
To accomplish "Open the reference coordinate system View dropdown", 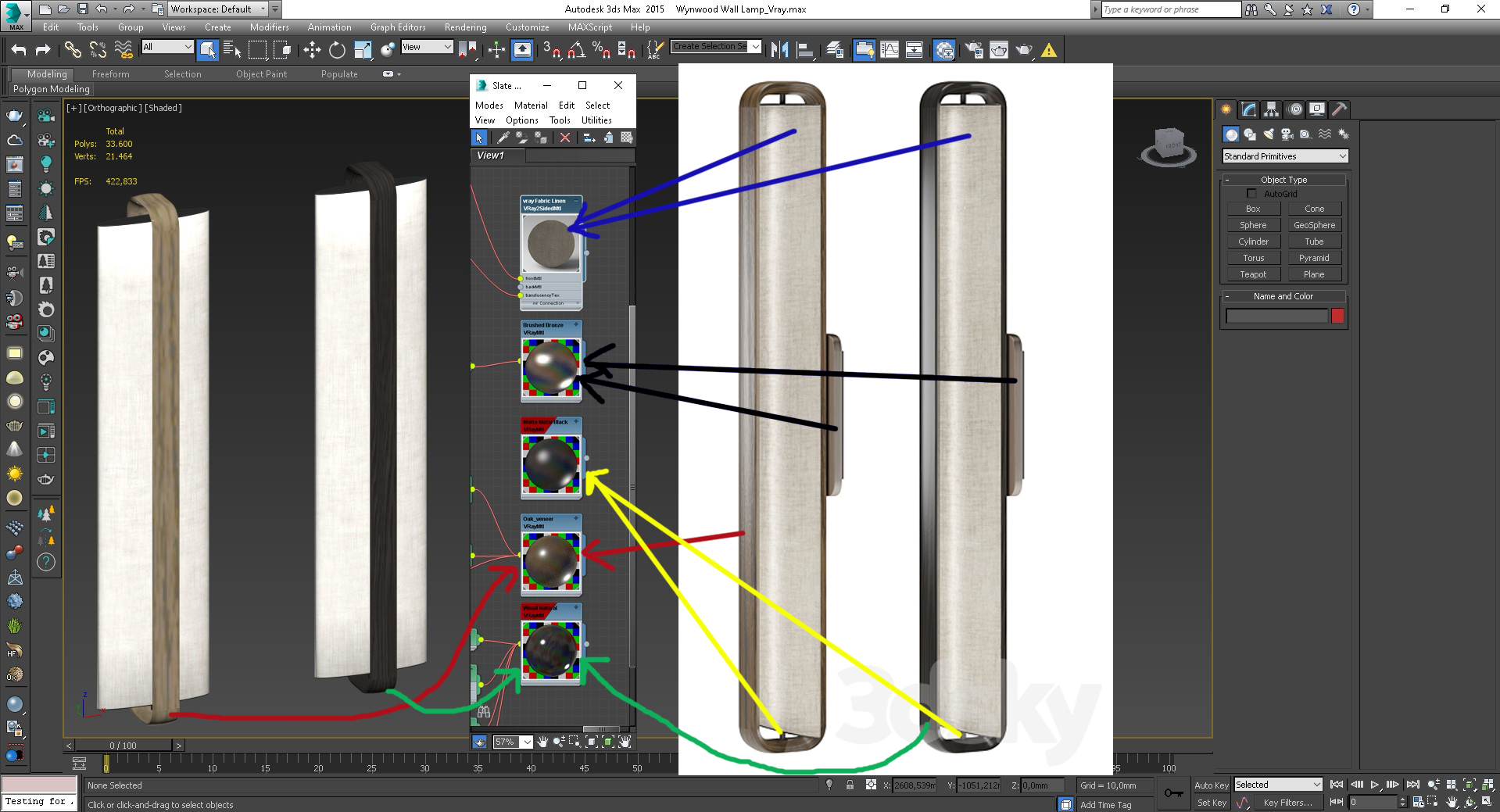I will click(427, 47).
